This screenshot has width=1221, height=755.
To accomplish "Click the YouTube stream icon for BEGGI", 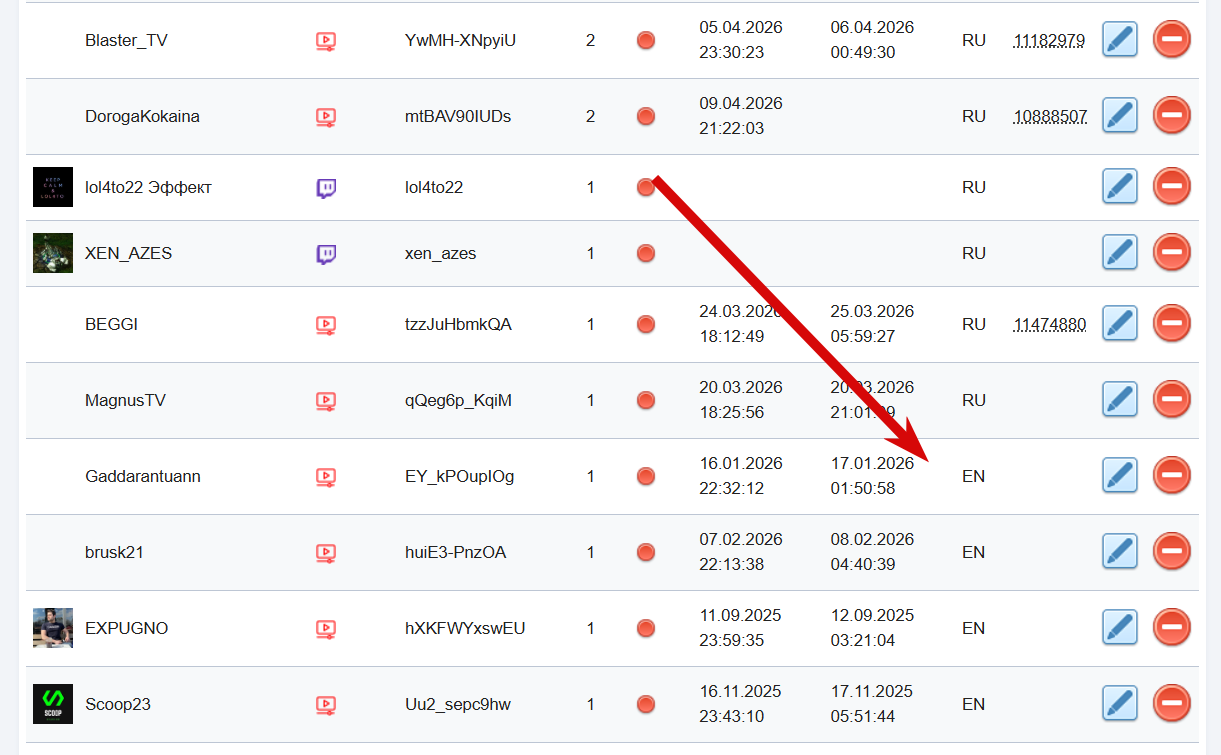I will pos(326,325).
